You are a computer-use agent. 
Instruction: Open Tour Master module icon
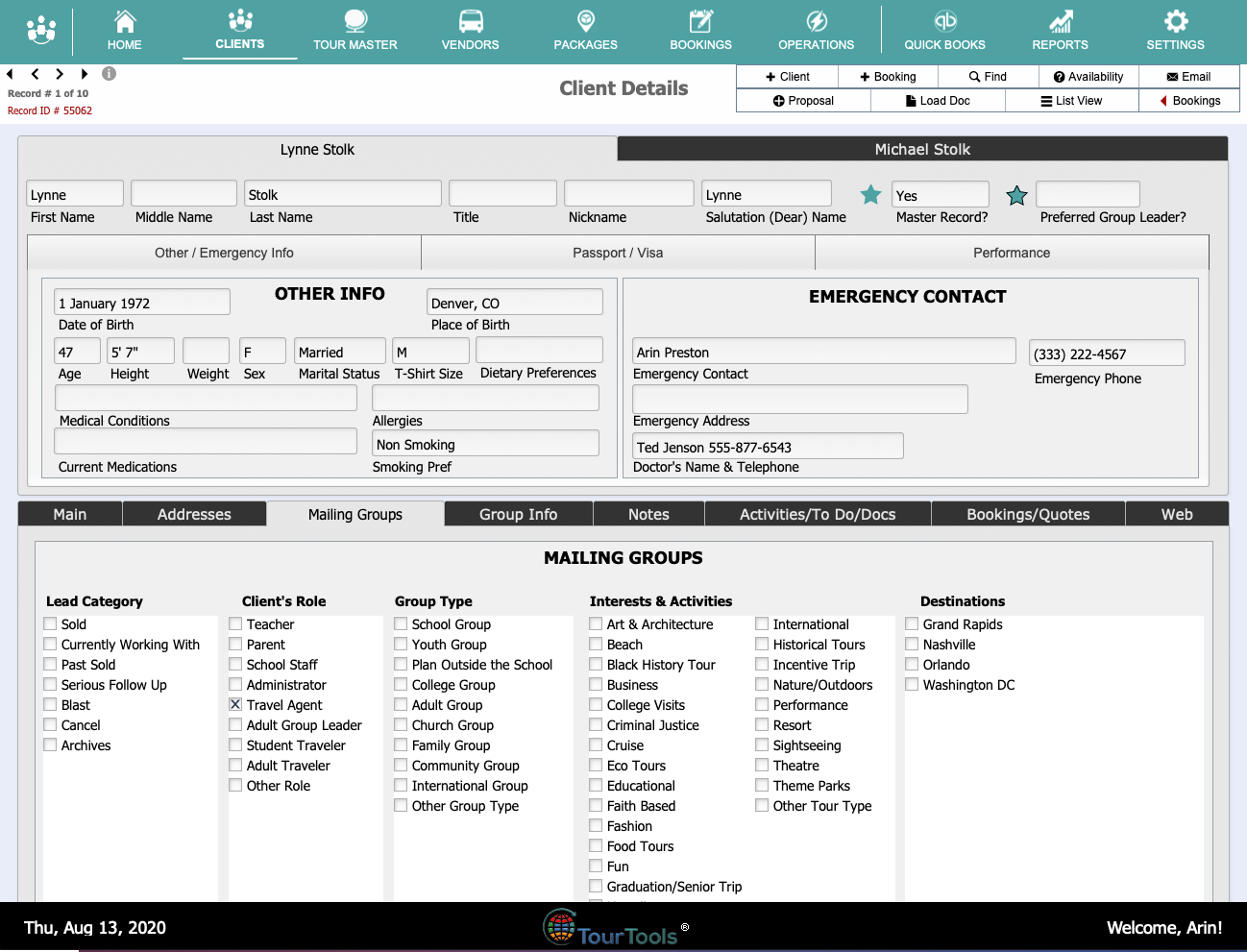click(x=355, y=21)
